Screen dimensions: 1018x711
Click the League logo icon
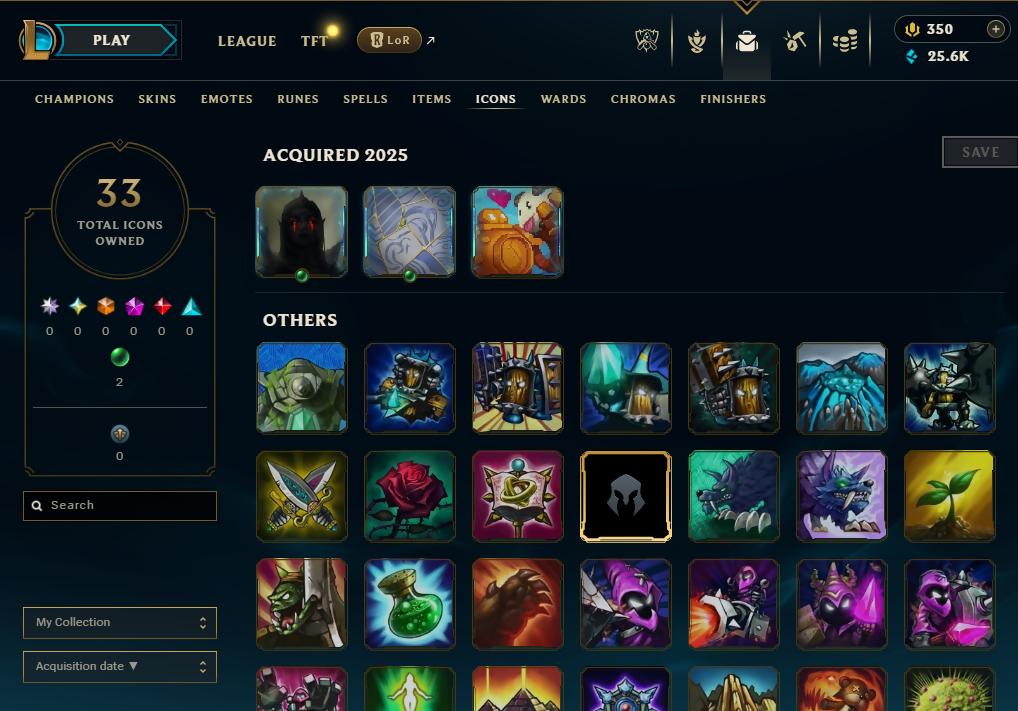coord(36,40)
